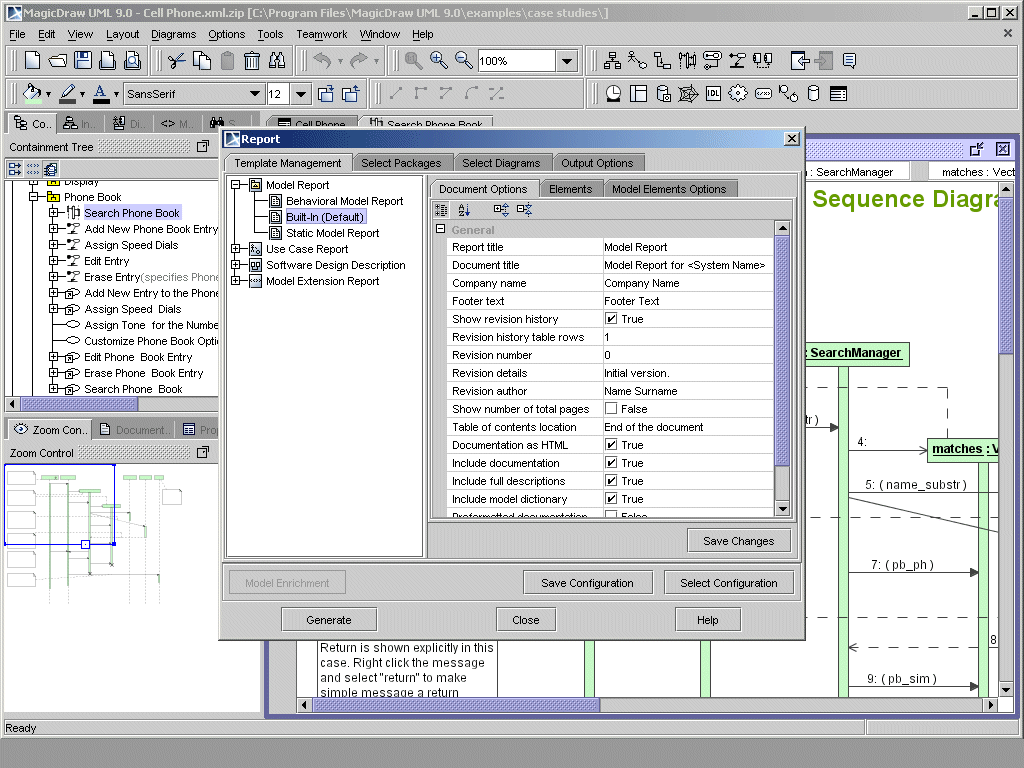Zoom out using the magnifier minus icon
The height and width of the screenshot is (768, 1024).
pos(464,61)
